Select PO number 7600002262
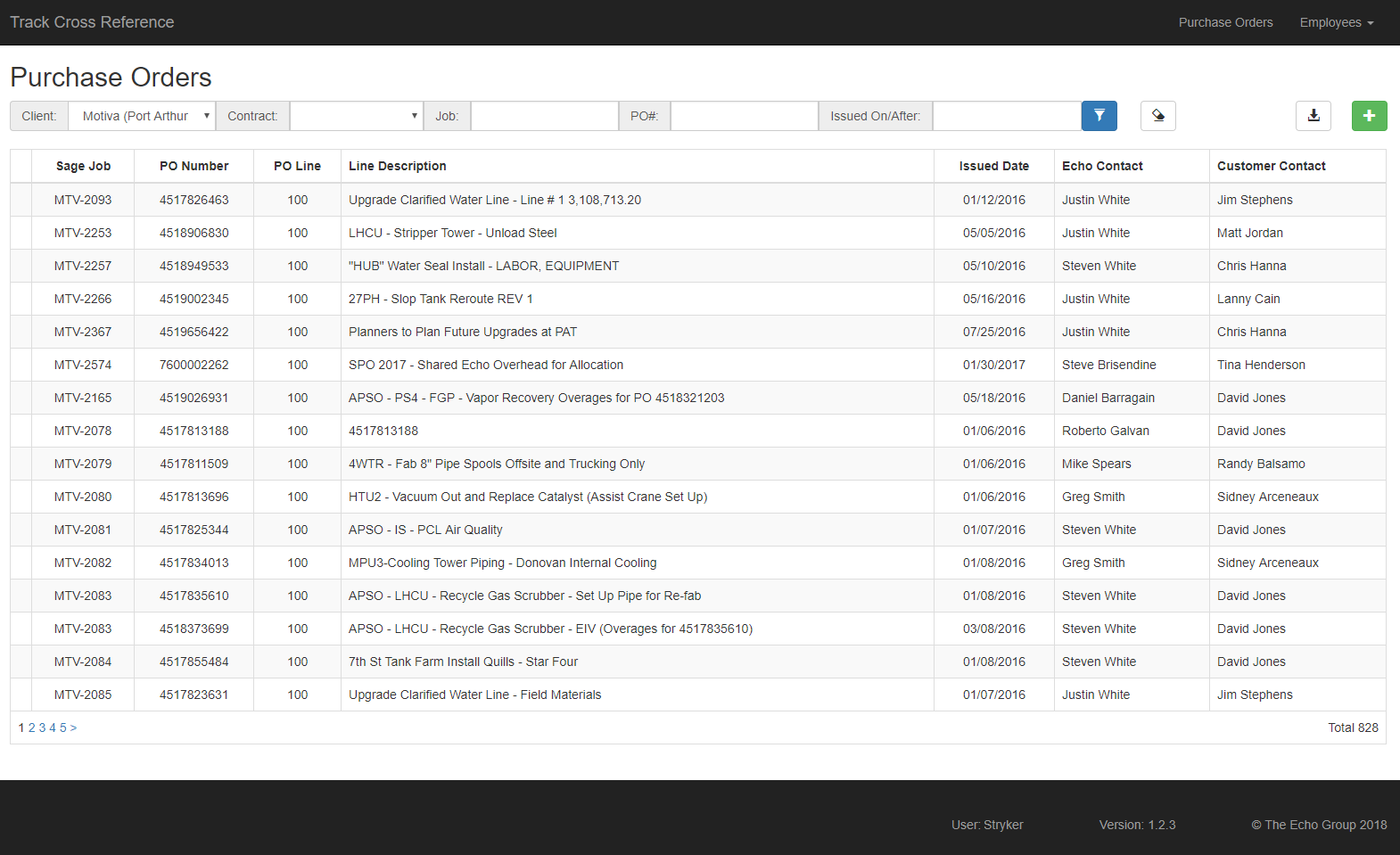This screenshot has height=855, width=1400. coord(194,365)
